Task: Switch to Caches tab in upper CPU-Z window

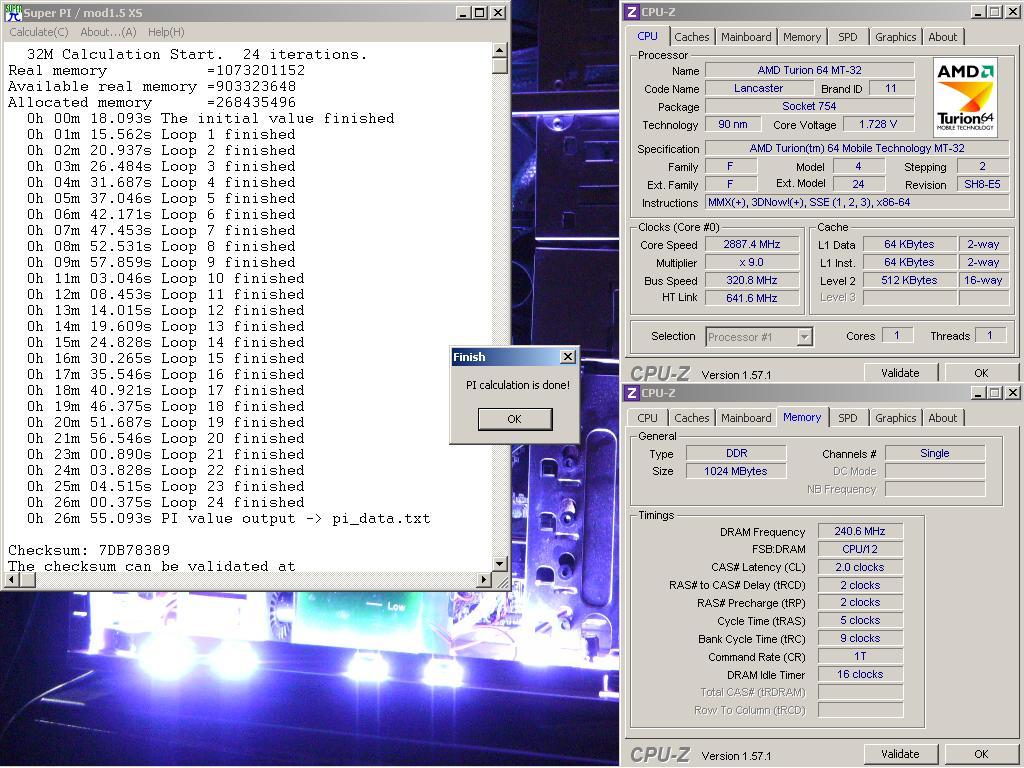Action: [x=692, y=37]
